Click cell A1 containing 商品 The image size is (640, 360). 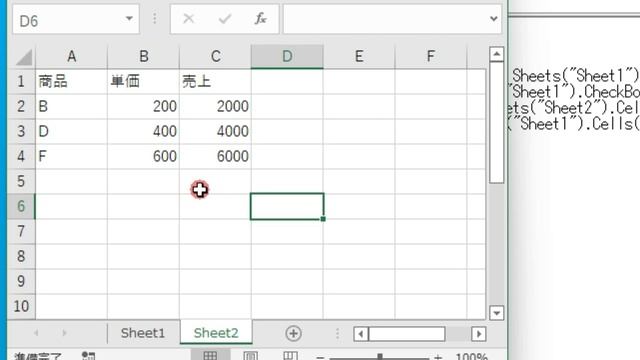tap(71, 82)
